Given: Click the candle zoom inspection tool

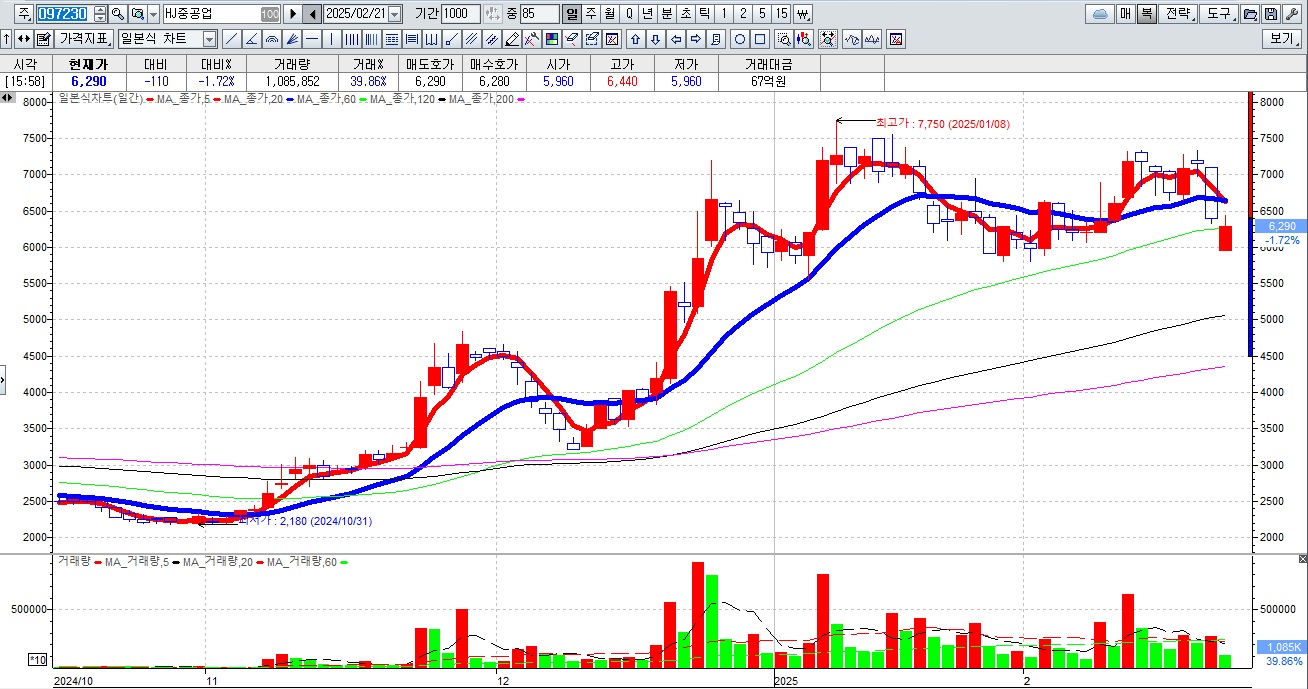Looking at the screenshot, I should pos(804,39).
